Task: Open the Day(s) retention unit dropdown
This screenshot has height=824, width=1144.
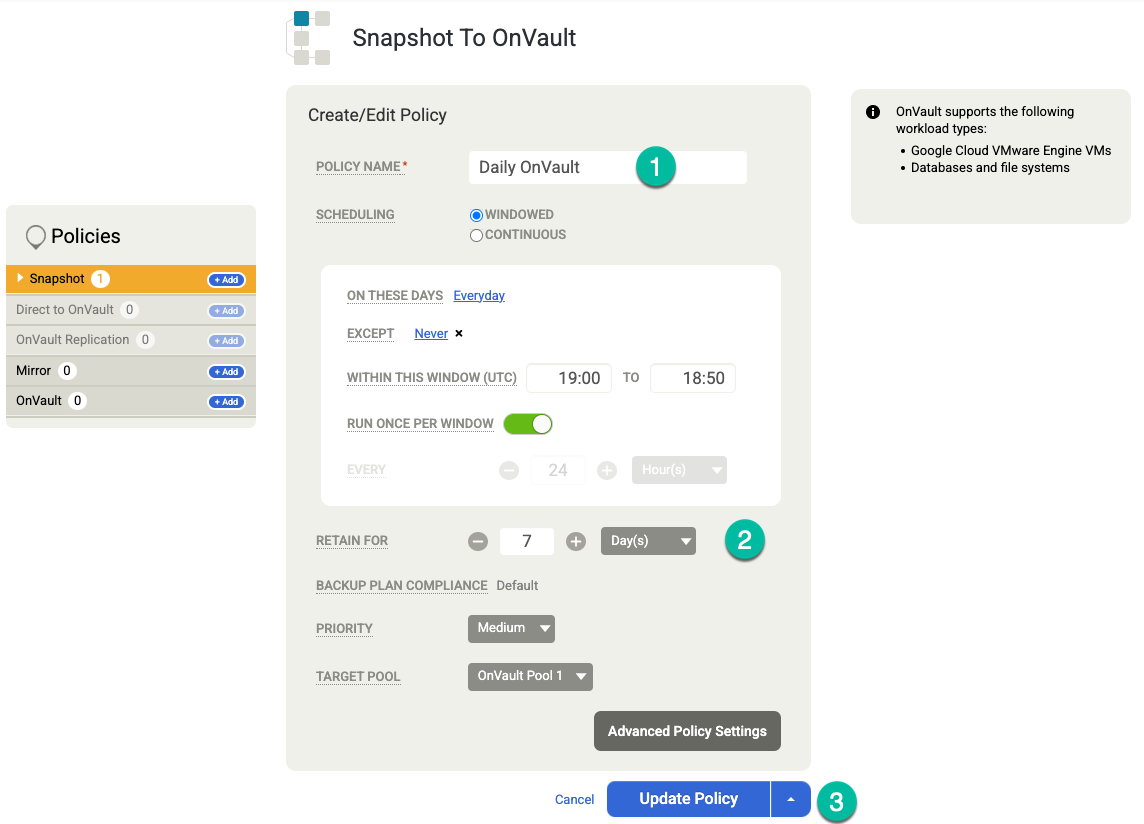Action: (x=648, y=540)
